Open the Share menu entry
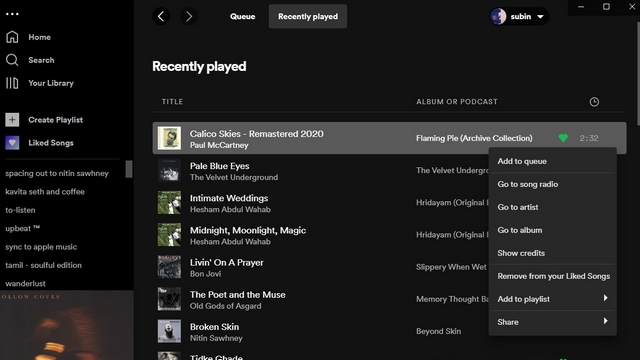 tap(553, 322)
